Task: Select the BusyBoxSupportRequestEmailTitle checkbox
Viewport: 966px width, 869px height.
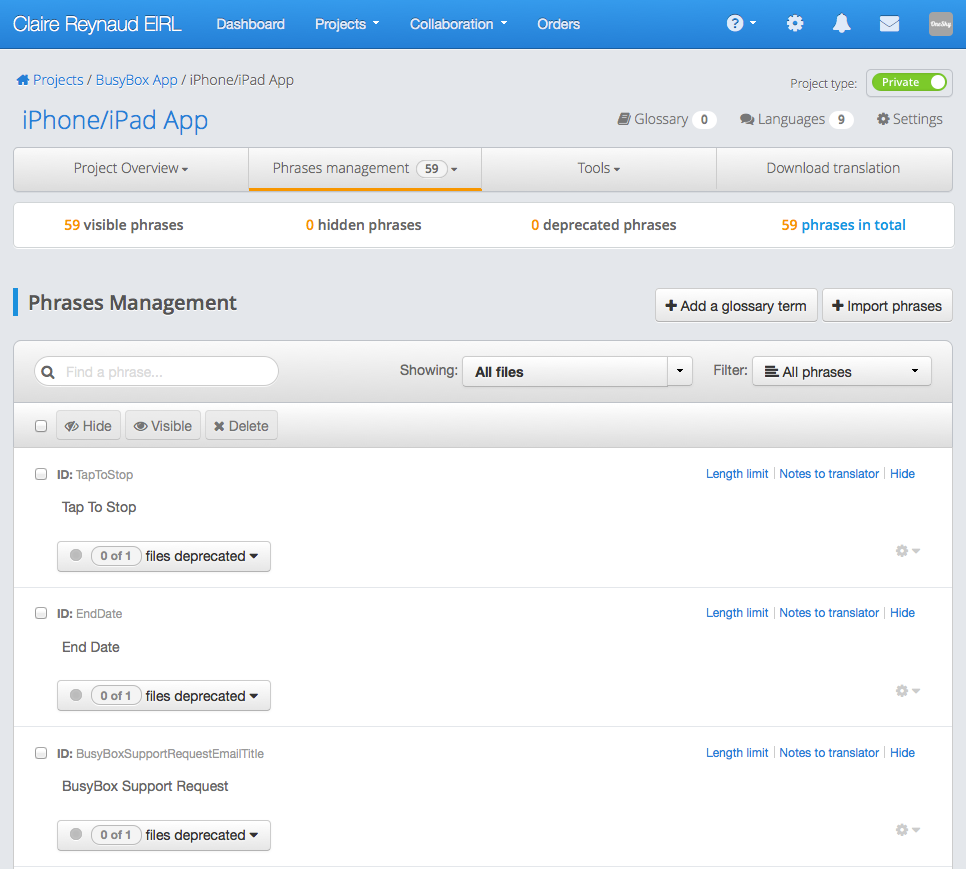Action: tap(41, 753)
